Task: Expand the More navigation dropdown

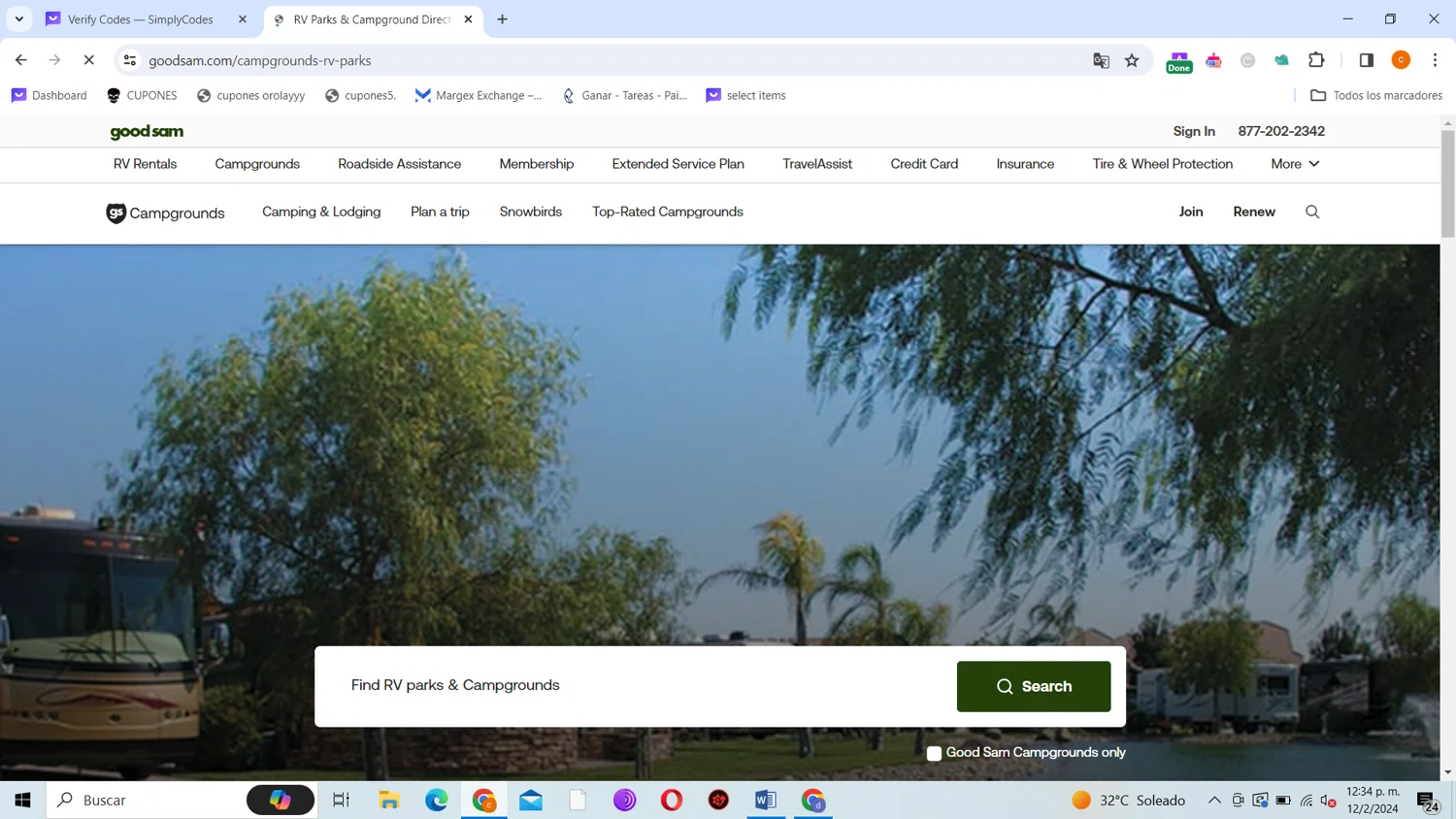Action: pyautogui.click(x=1295, y=164)
